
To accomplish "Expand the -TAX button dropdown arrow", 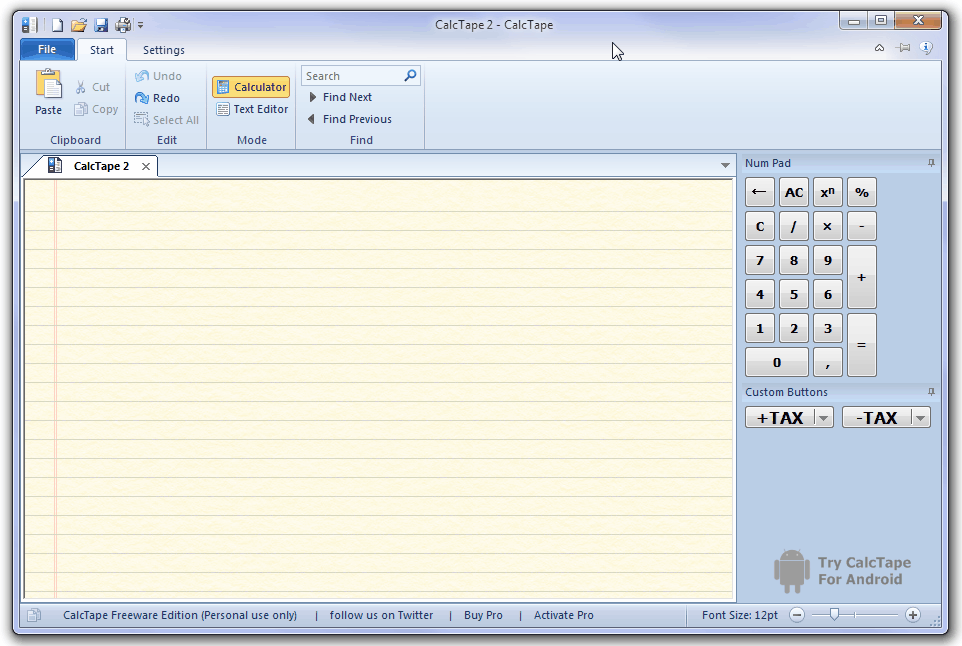I will tap(920, 418).
